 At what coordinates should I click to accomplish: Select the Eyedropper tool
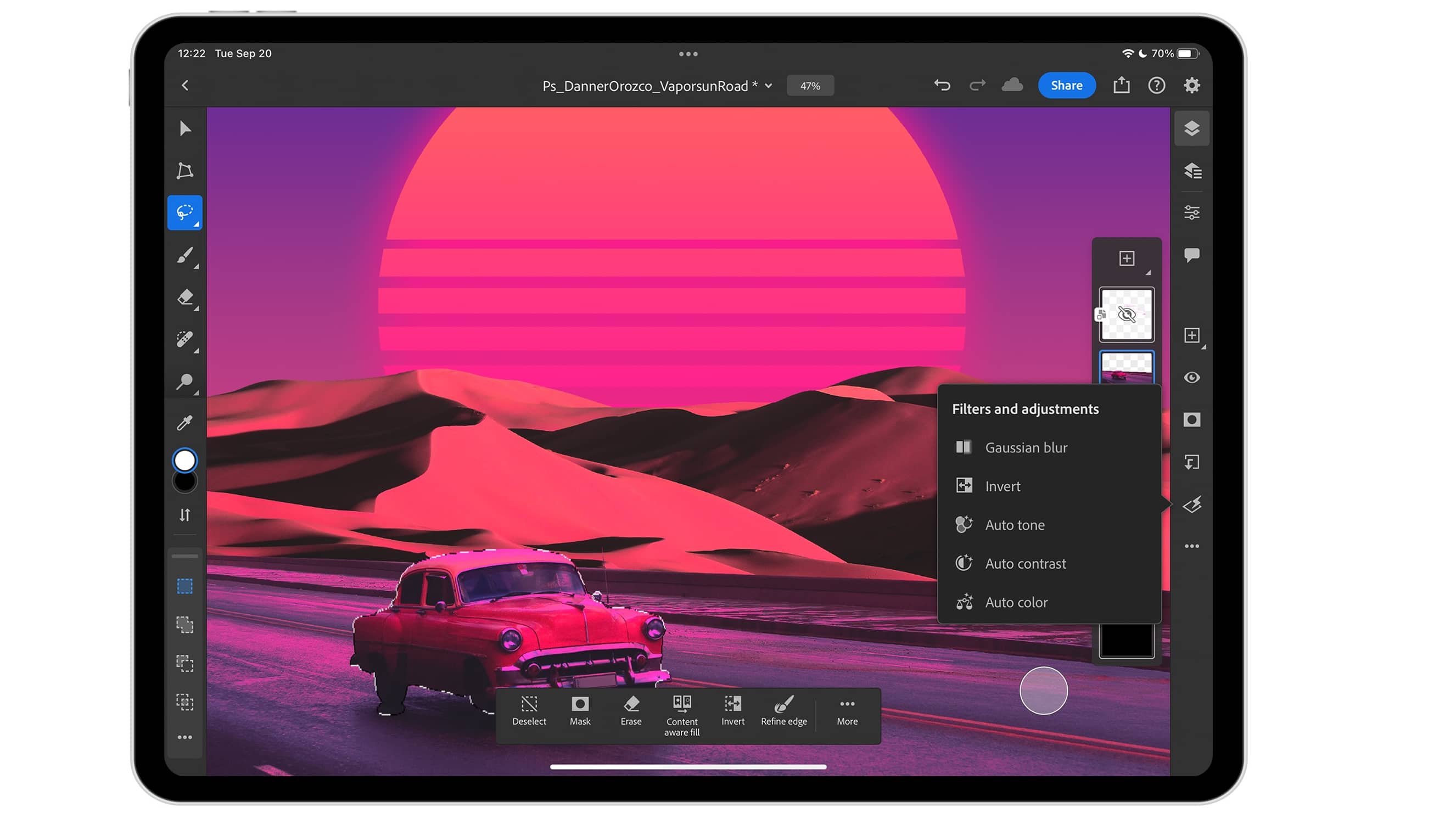click(x=185, y=423)
